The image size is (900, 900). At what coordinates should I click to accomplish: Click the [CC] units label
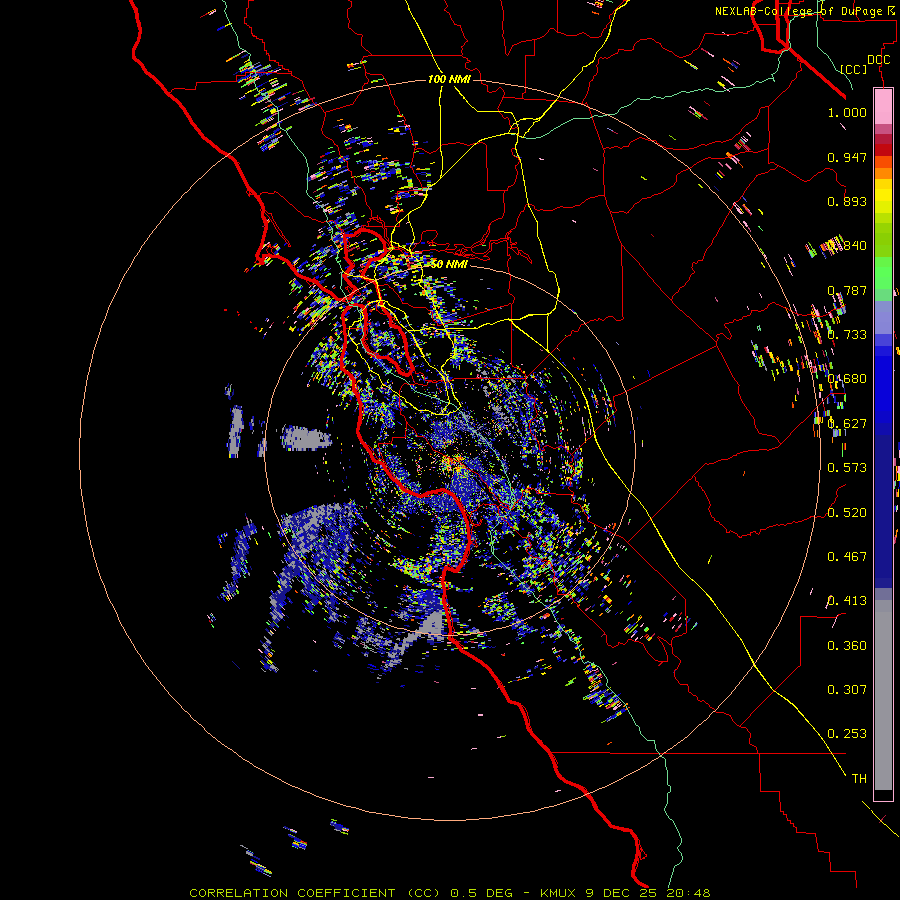tap(853, 69)
